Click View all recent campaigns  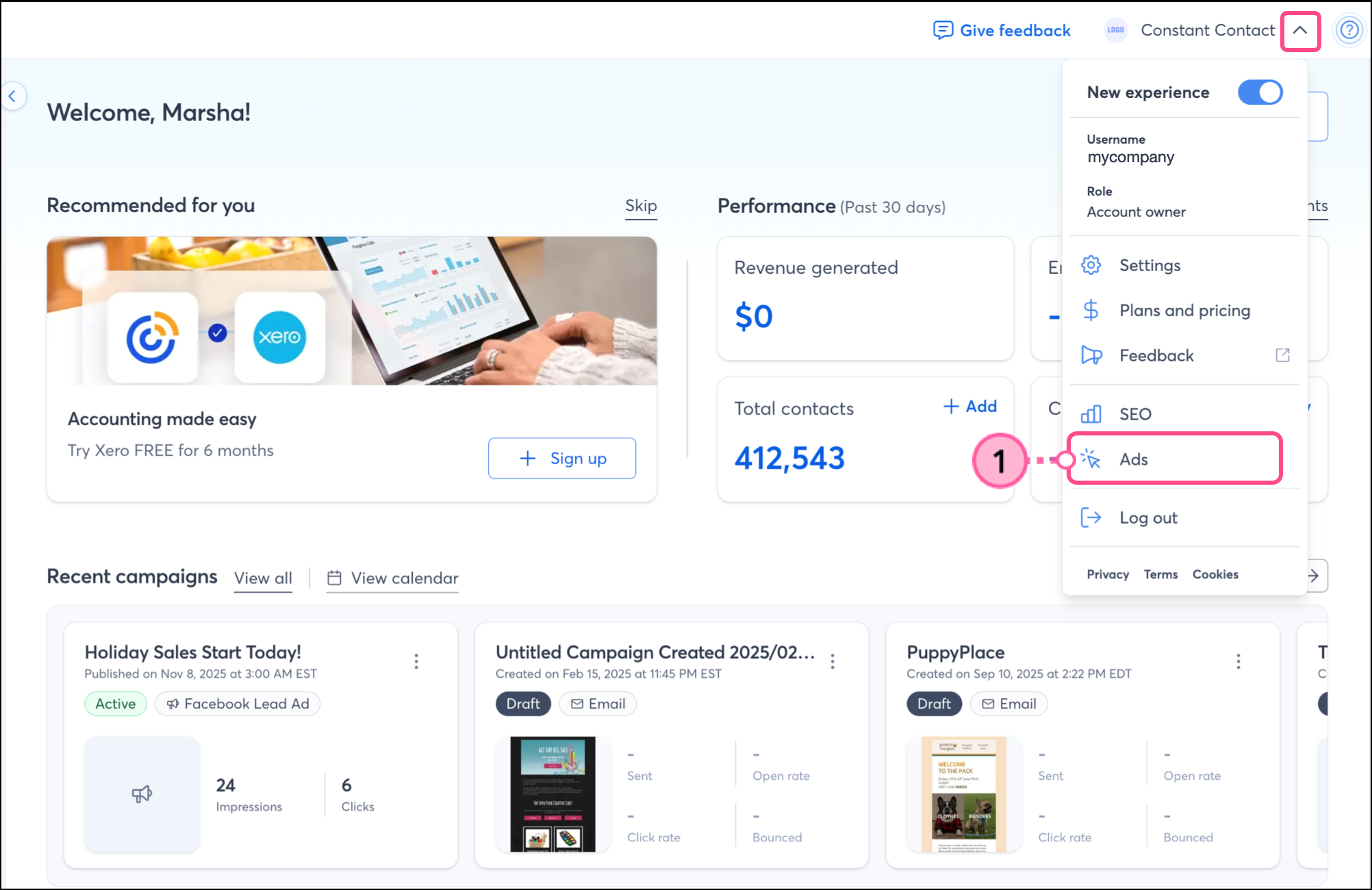pos(263,578)
